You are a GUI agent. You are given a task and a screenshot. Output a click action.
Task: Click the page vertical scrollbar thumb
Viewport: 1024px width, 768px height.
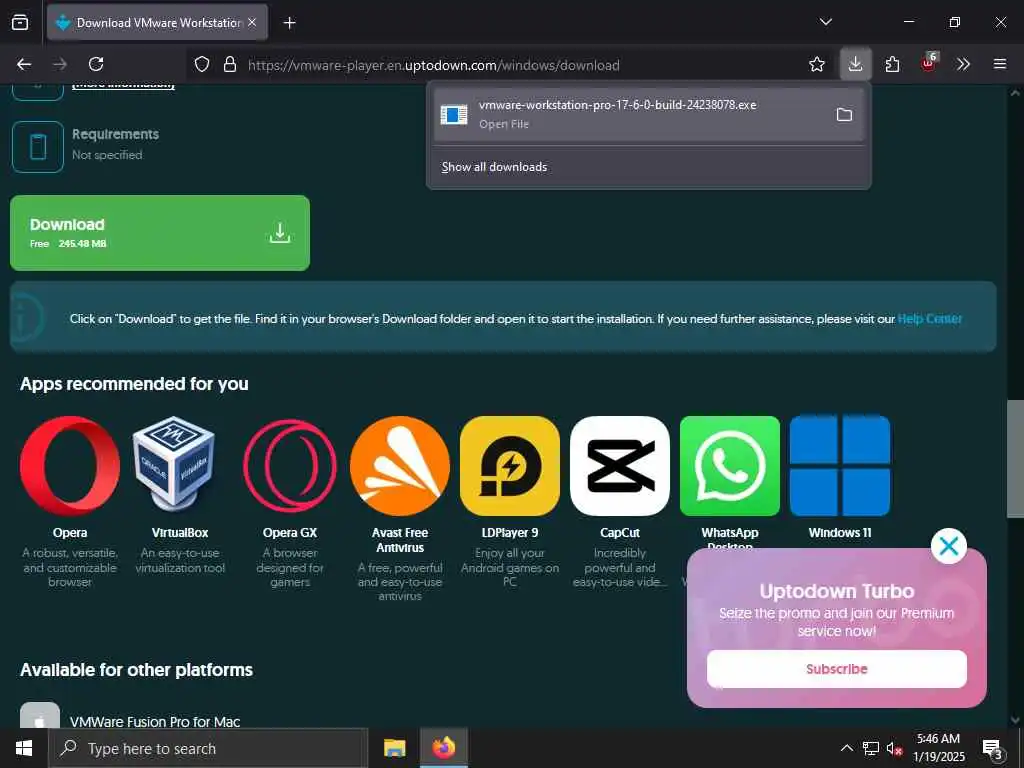(x=1015, y=459)
